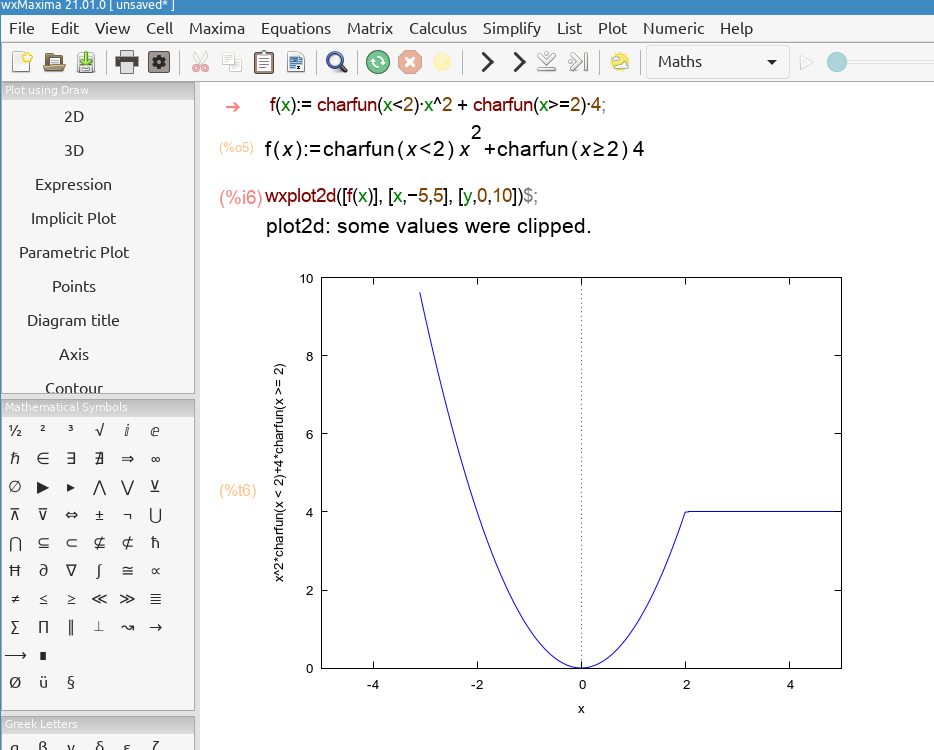Screen dimensions: 934x750
Task: Paste from the clipboard
Action: [x=263, y=62]
